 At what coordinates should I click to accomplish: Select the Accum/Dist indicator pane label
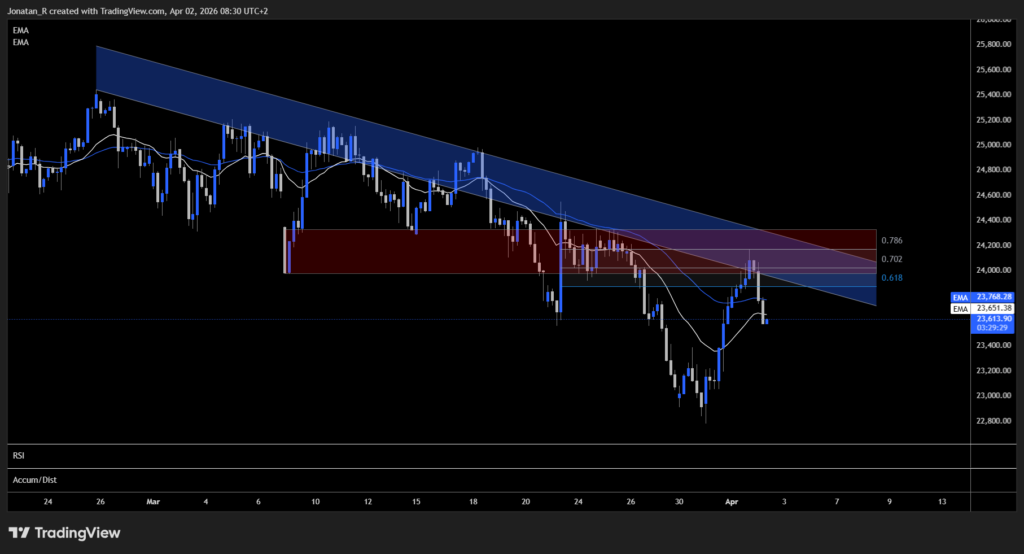click(35, 480)
